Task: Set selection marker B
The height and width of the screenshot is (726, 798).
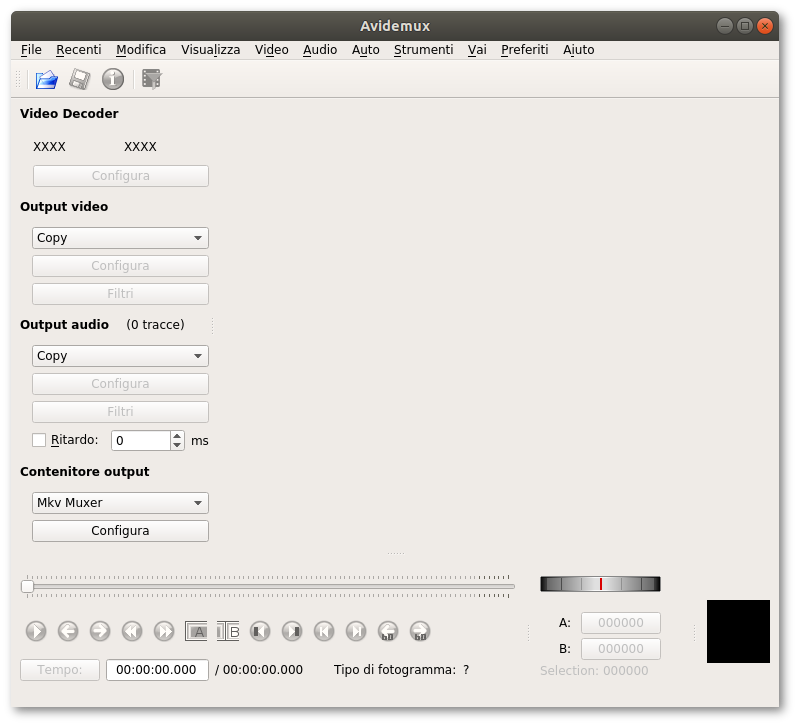Action: click(x=229, y=631)
